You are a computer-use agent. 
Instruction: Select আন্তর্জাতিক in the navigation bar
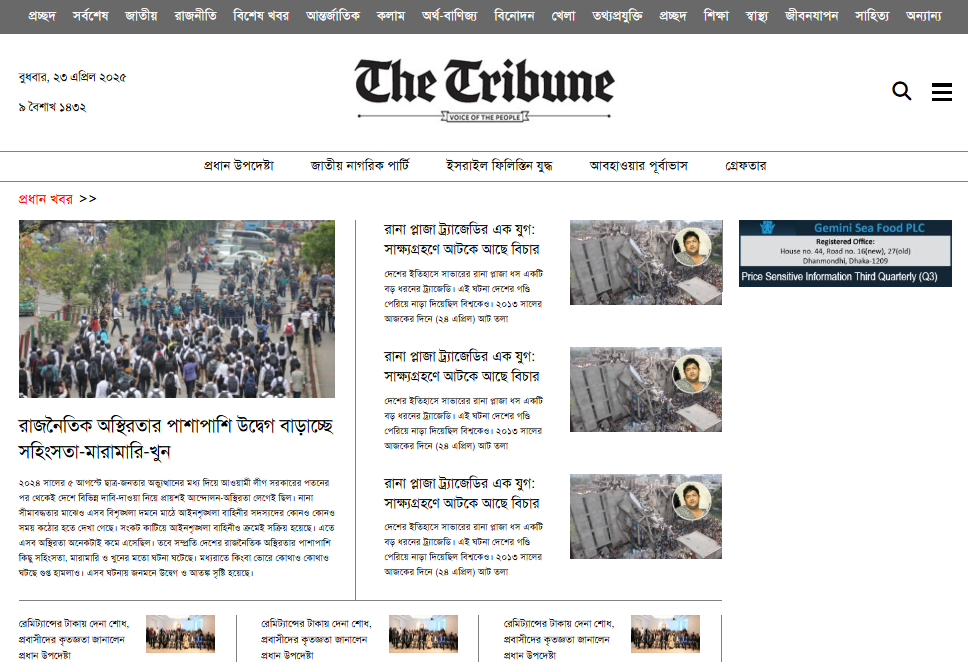click(x=333, y=16)
